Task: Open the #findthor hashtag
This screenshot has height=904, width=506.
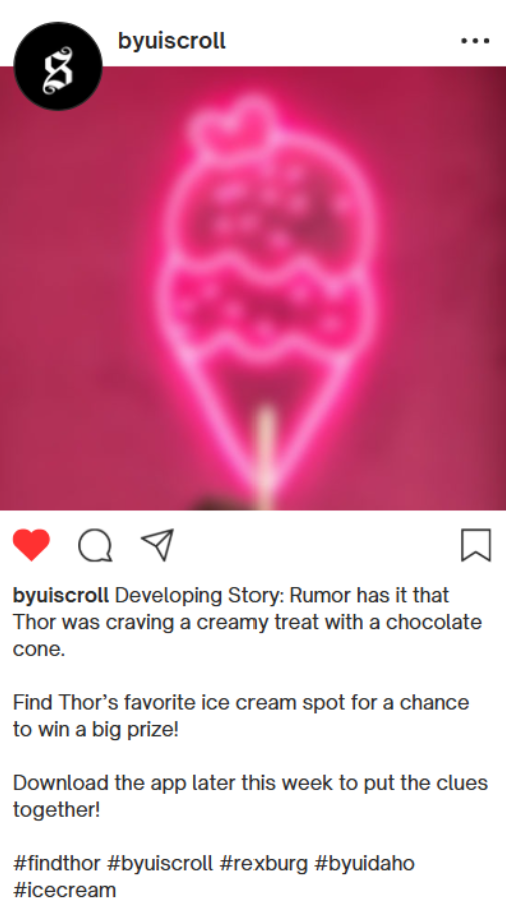Action: [x=56, y=863]
